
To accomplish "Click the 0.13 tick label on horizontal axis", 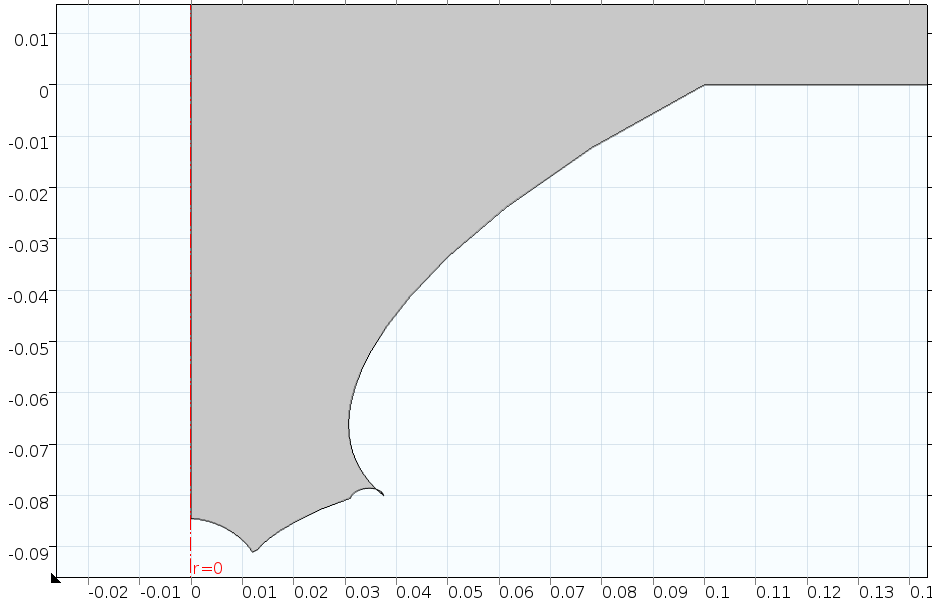I will (x=876, y=592).
